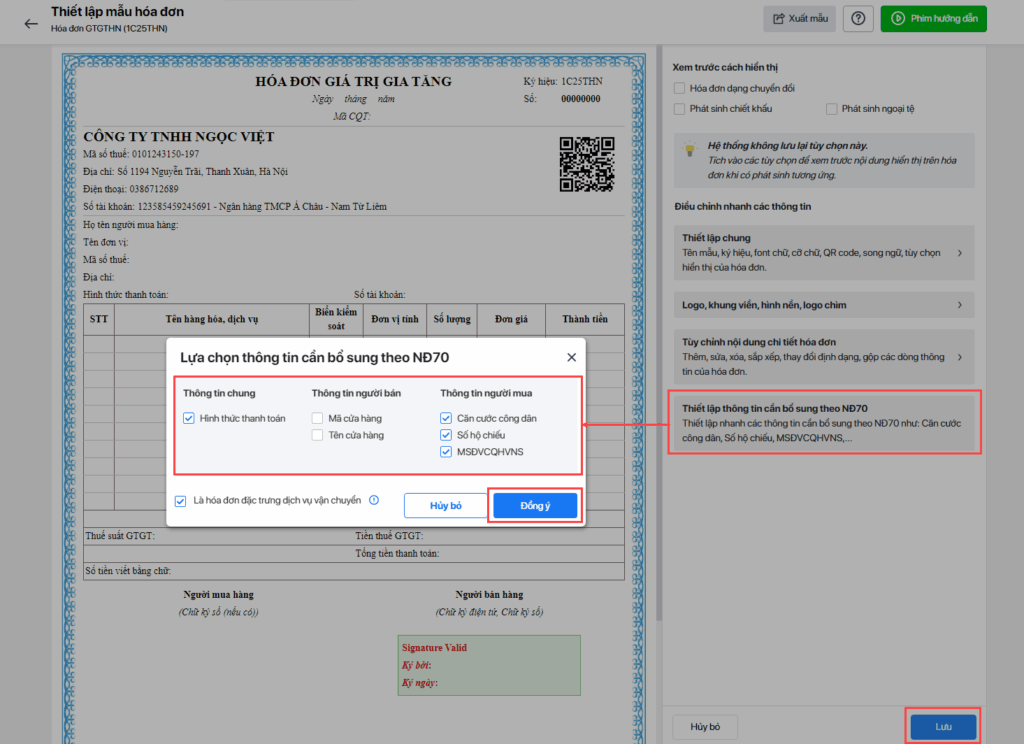Go back using the left arrow icon
The width and height of the screenshot is (1024, 744).
[x=31, y=24]
